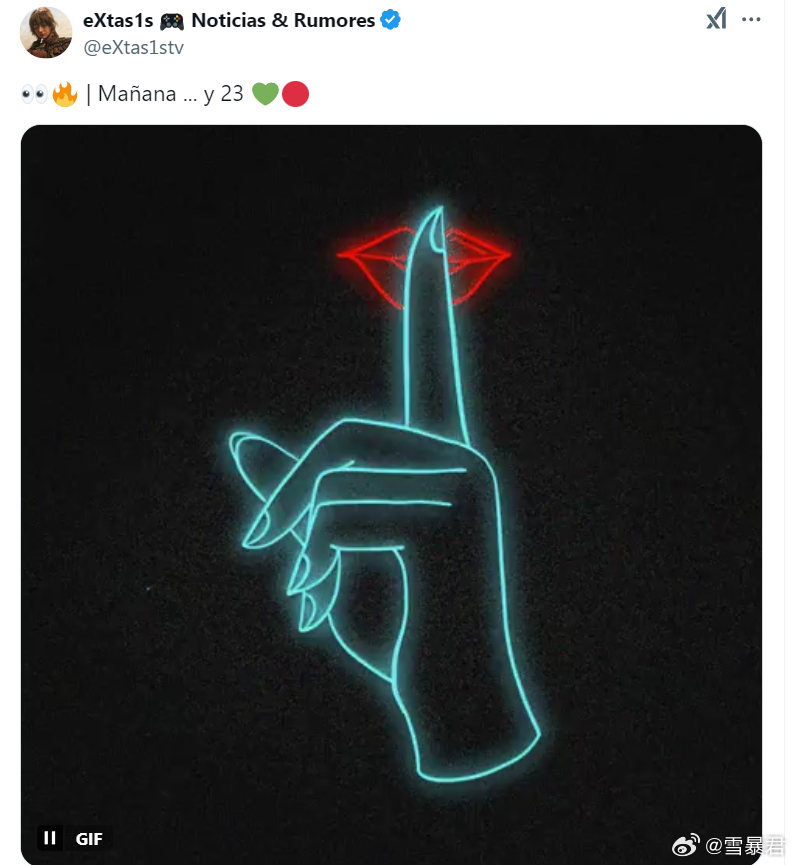This screenshot has height=865, width=794.
Task: Pause the playing GIF
Action: tap(50, 838)
